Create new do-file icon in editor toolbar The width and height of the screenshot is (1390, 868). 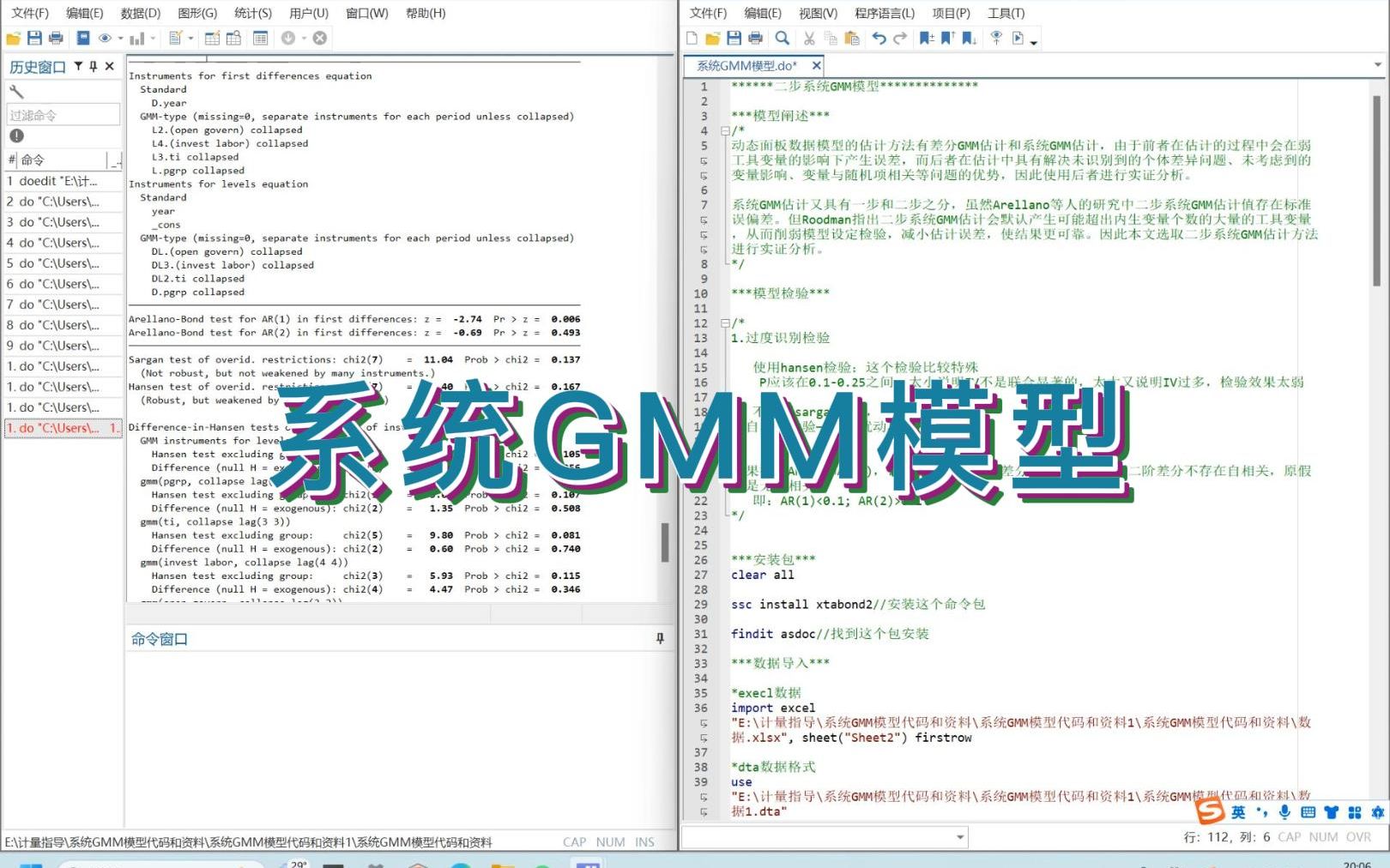coord(692,38)
